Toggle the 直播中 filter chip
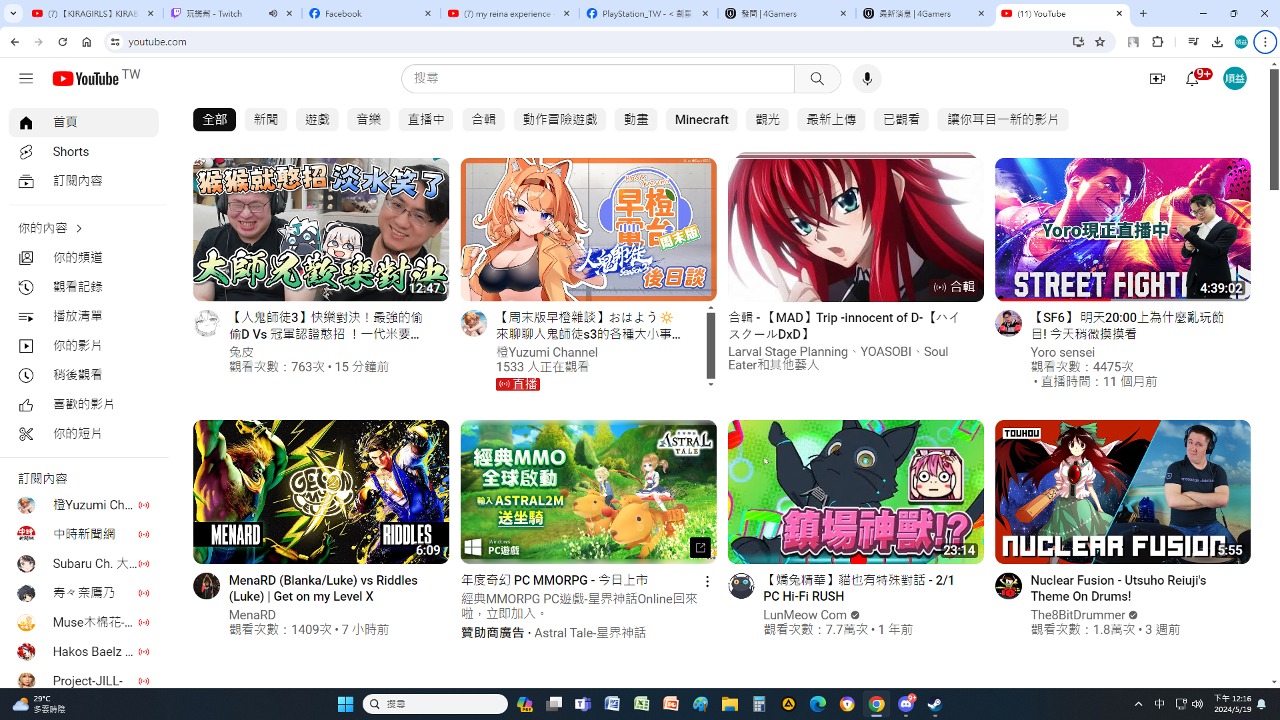 [426, 119]
